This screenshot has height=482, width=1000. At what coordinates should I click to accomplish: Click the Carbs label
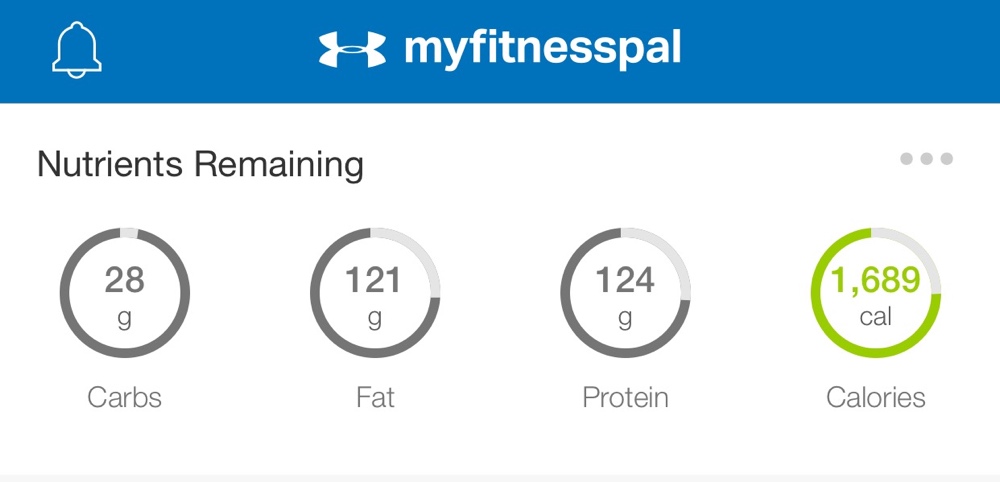pyautogui.click(x=124, y=397)
